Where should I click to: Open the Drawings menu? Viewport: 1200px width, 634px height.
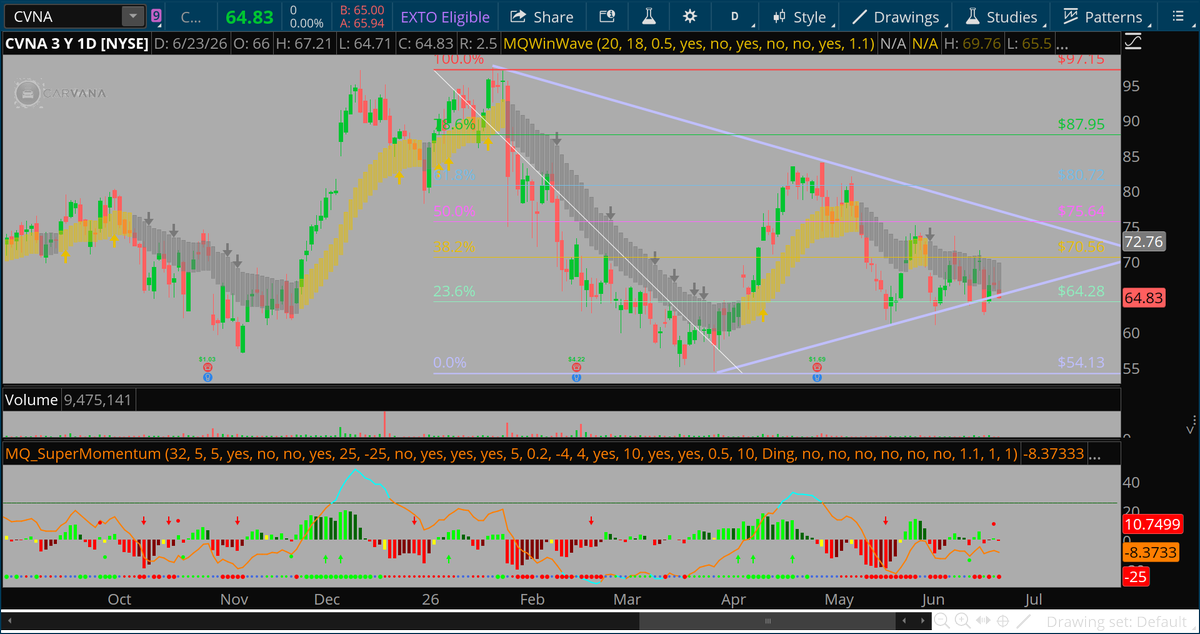click(x=896, y=17)
